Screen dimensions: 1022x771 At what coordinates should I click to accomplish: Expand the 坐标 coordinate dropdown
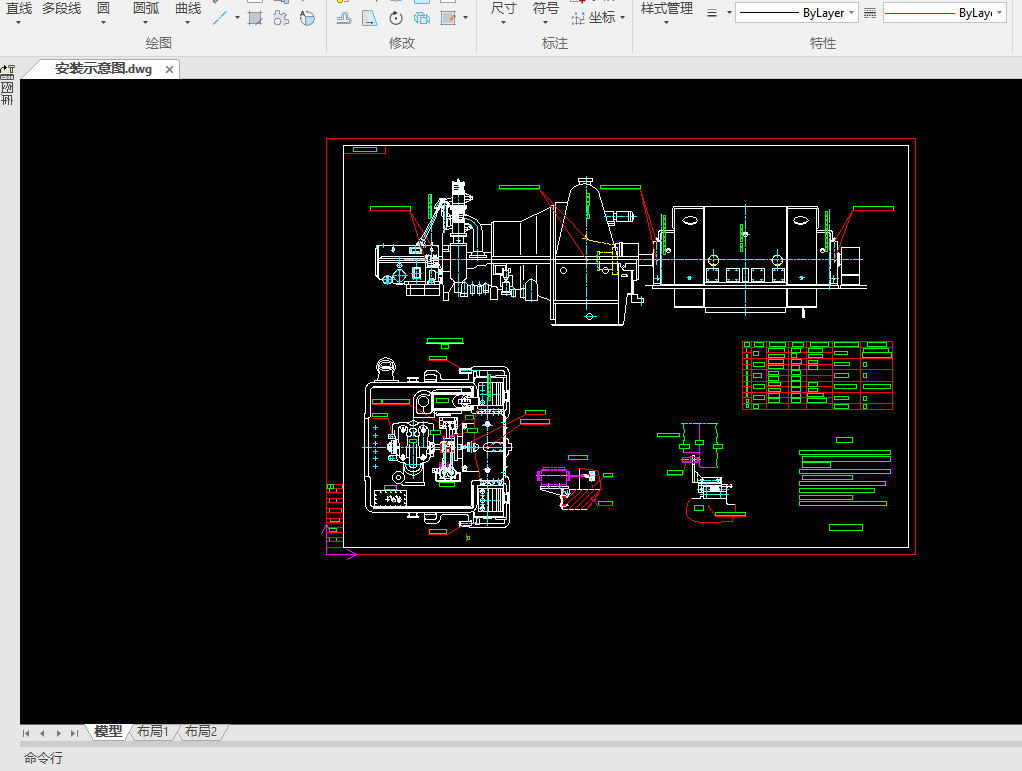click(622, 18)
